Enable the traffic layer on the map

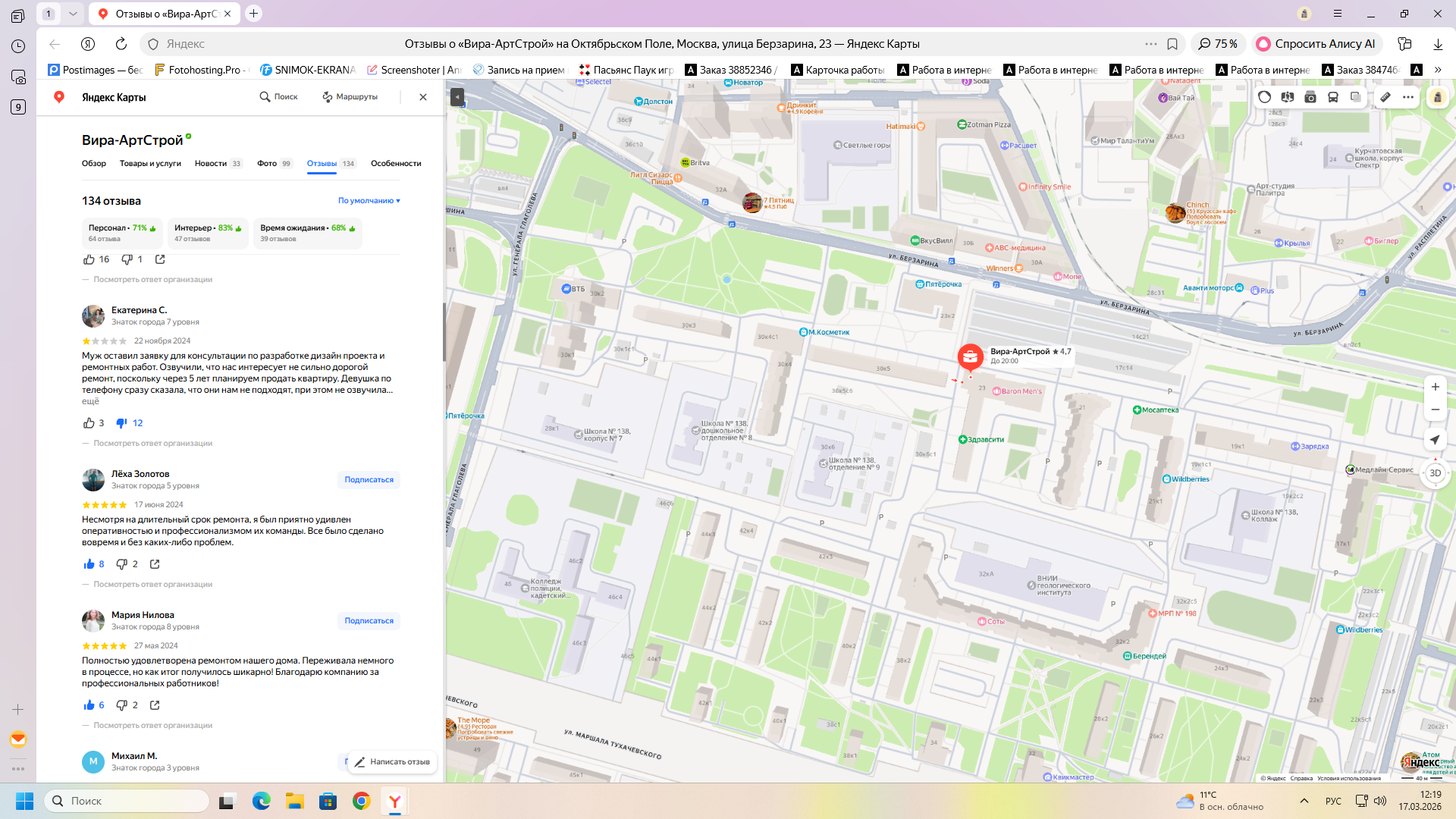click(x=1264, y=97)
